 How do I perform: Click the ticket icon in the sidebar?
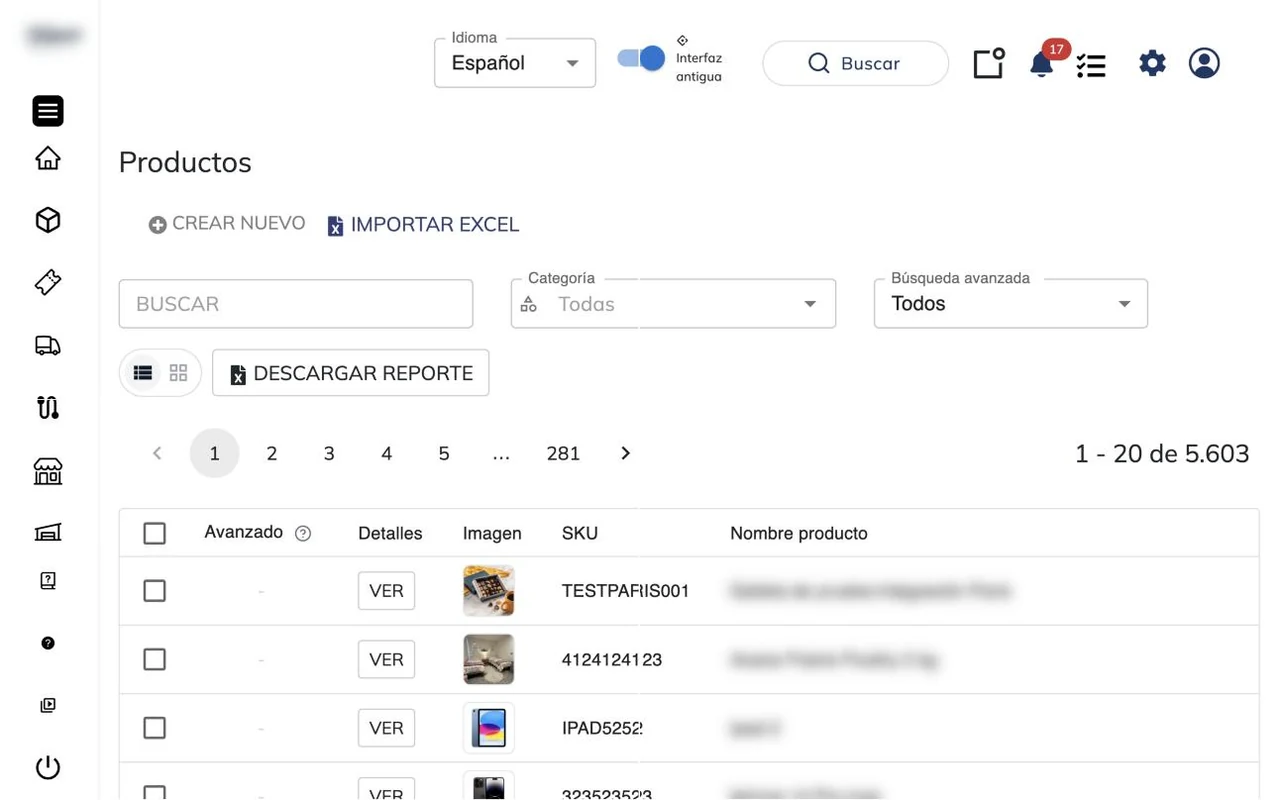coord(48,282)
